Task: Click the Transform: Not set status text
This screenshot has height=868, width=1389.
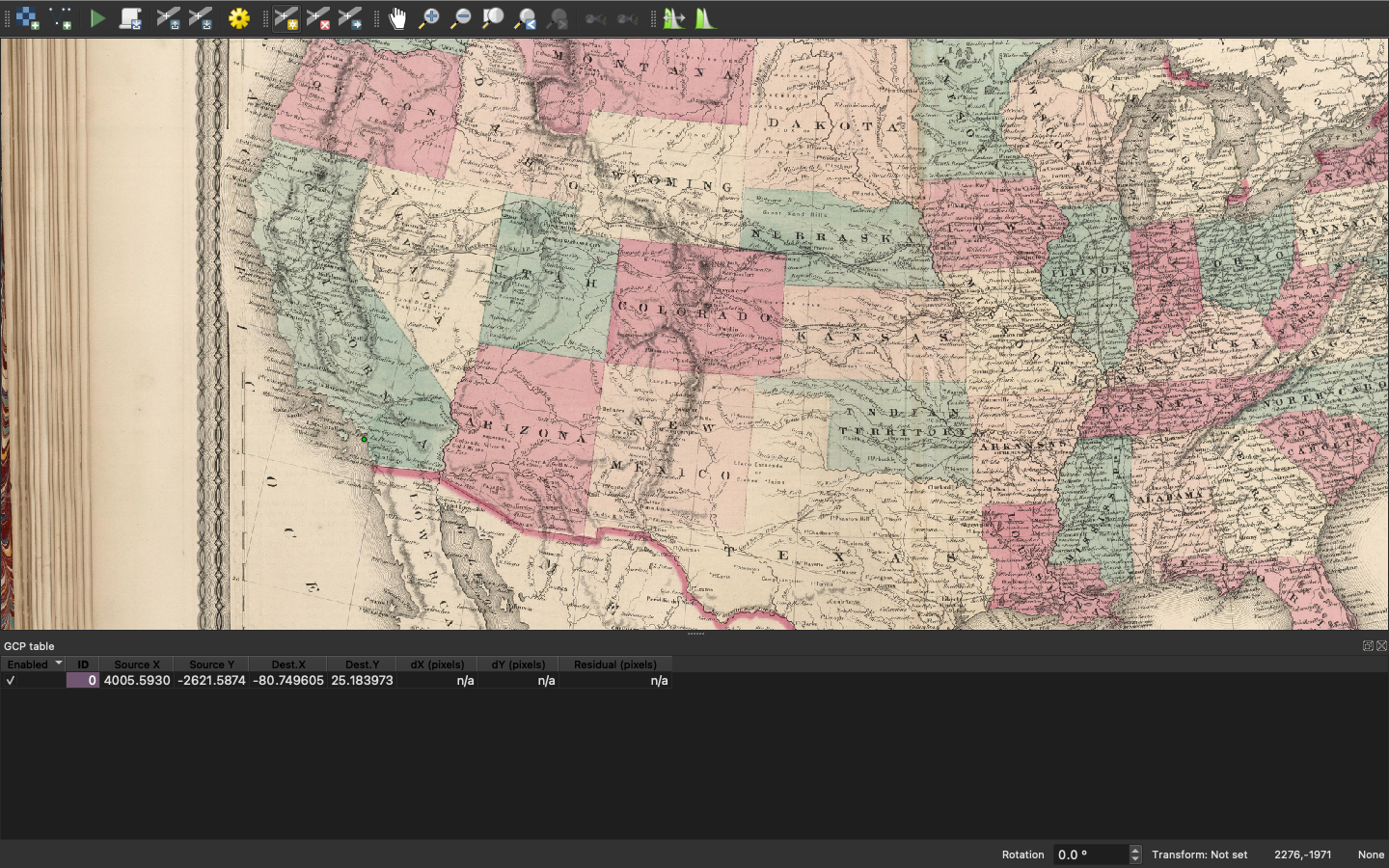Action: (x=1199, y=854)
